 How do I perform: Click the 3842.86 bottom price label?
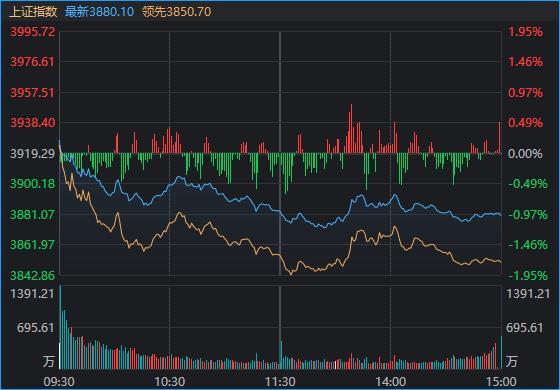click(33, 276)
